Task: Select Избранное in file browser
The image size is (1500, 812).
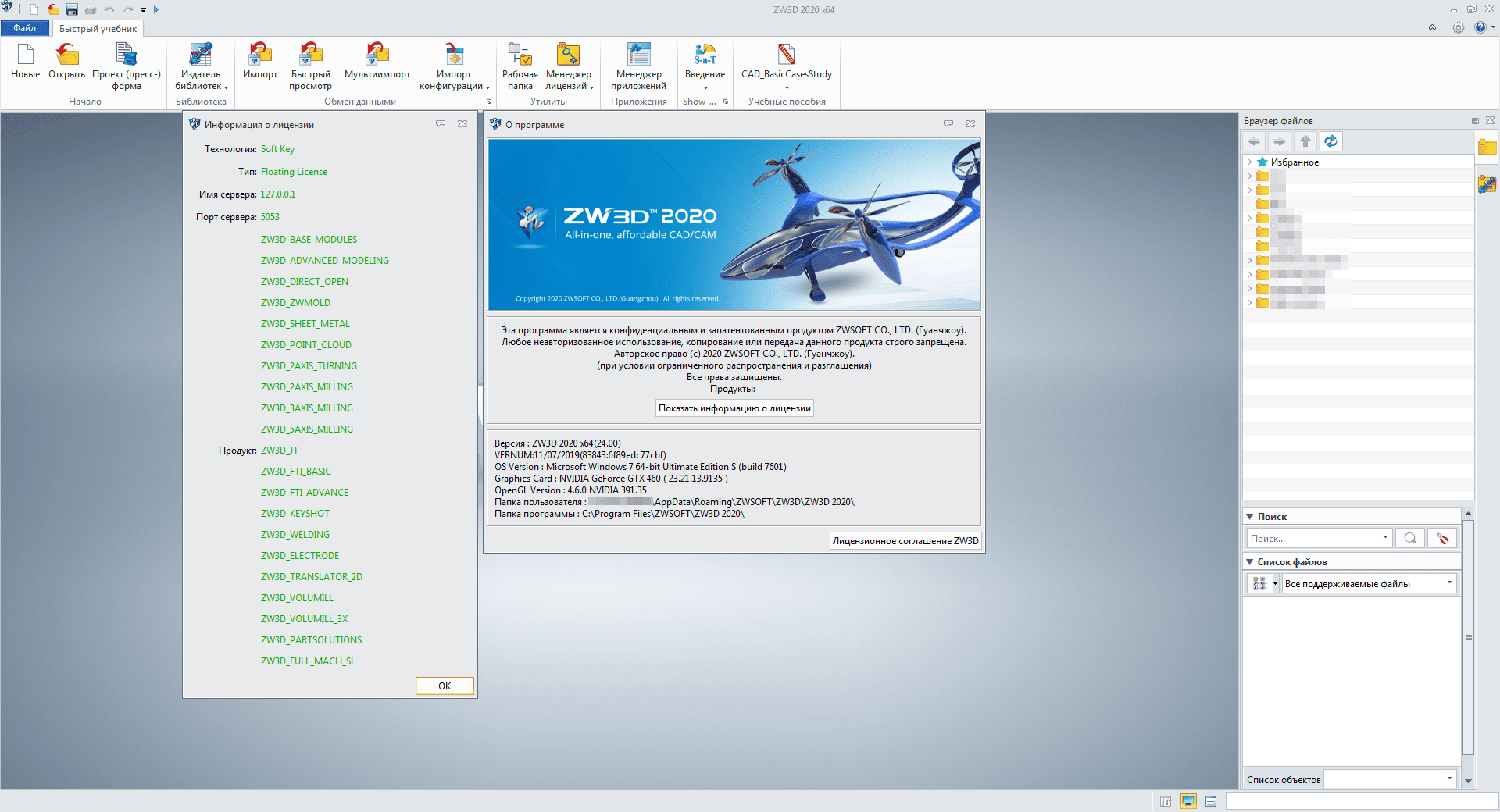Action: [1295, 162]
